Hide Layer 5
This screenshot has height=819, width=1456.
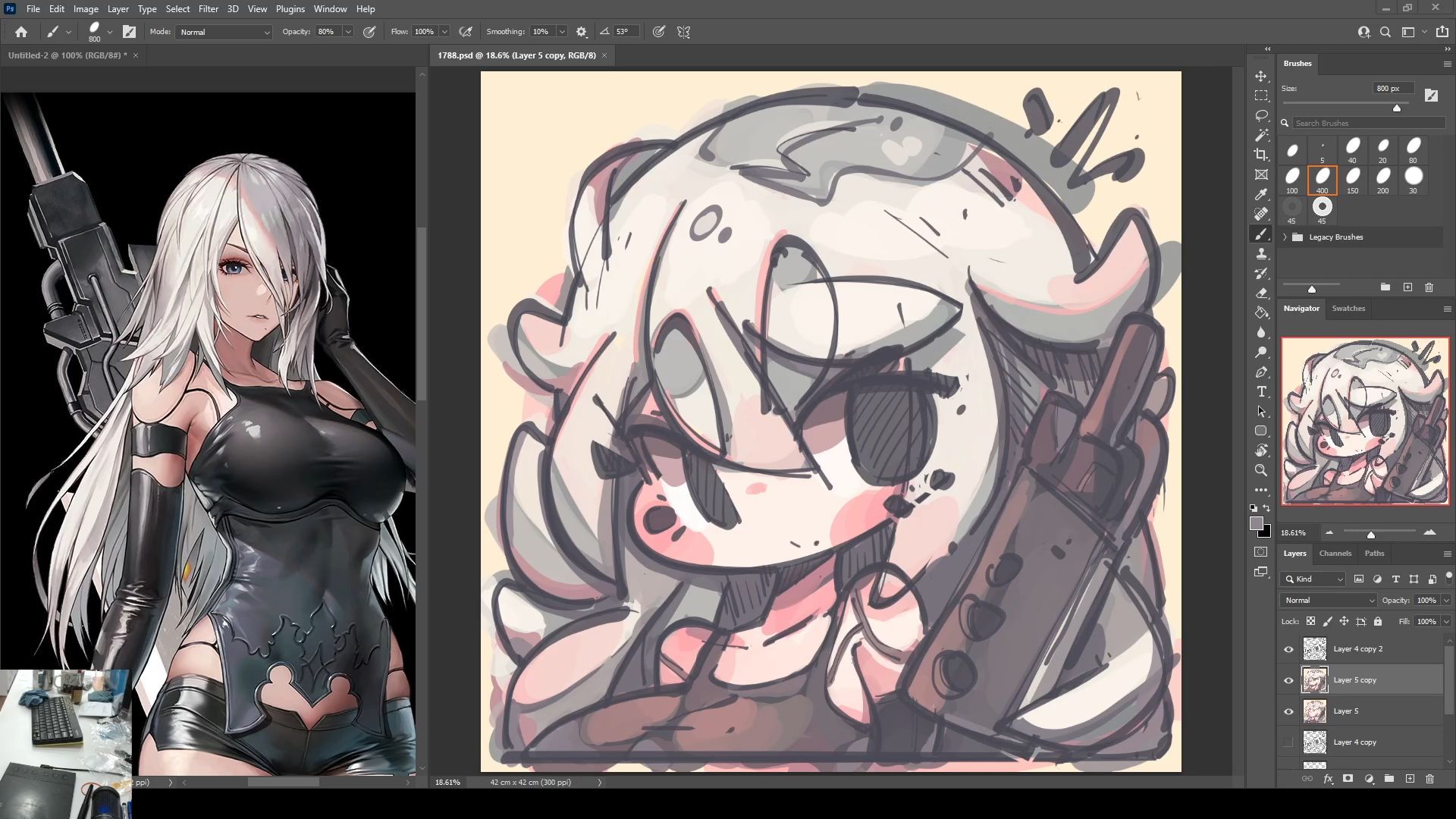pos(1288,711)
